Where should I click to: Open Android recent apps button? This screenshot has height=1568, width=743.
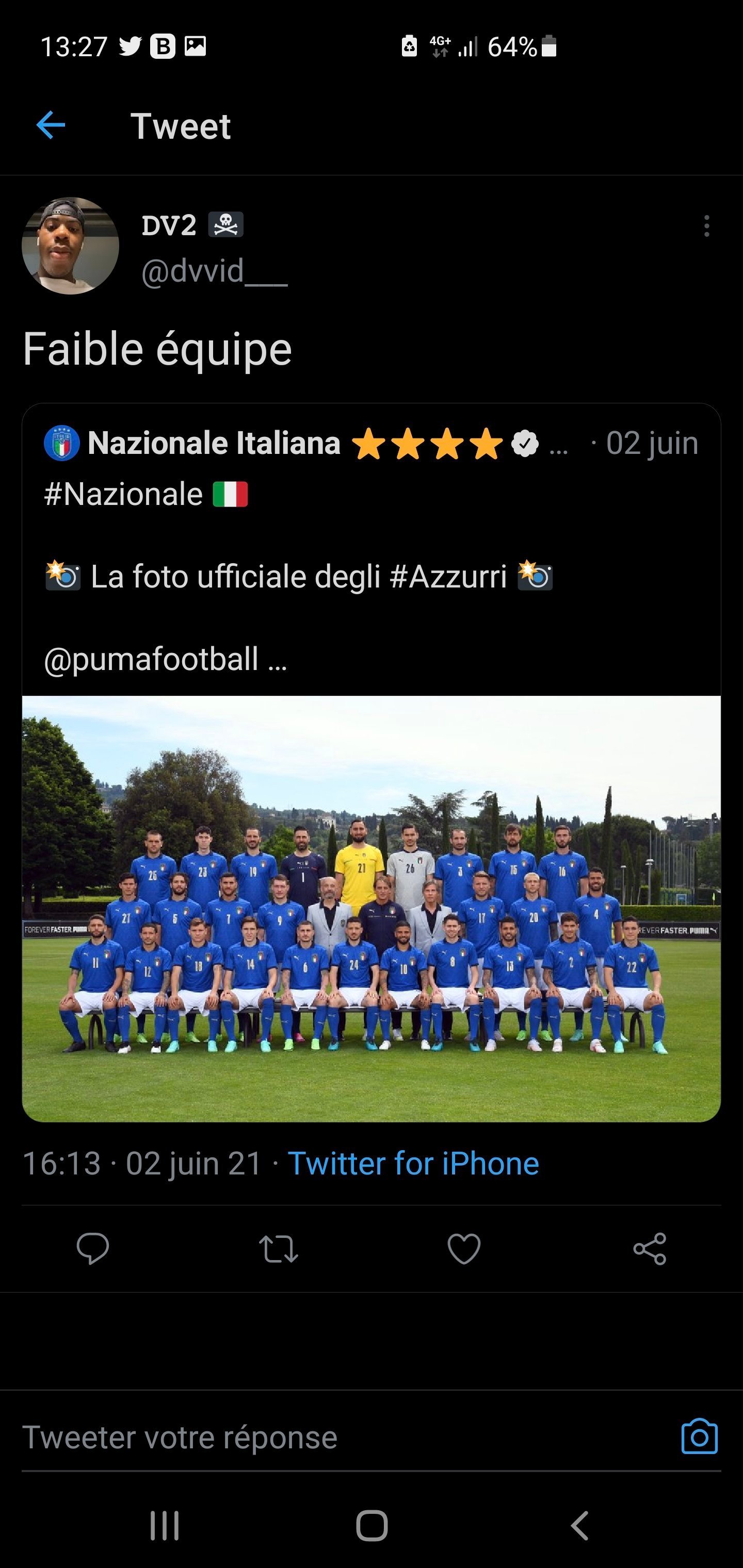(x=165, y=1525)
